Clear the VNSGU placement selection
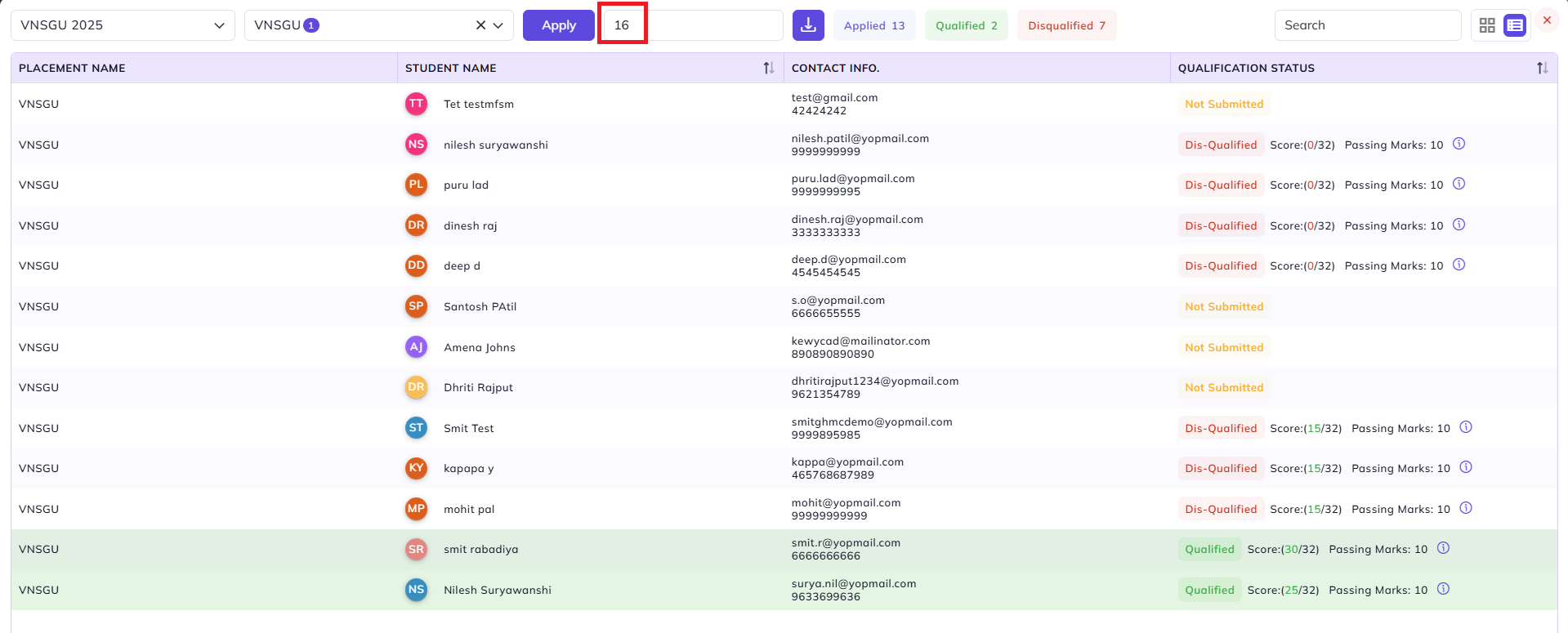This screenshot has width=1568, height=633. (480, 25)
